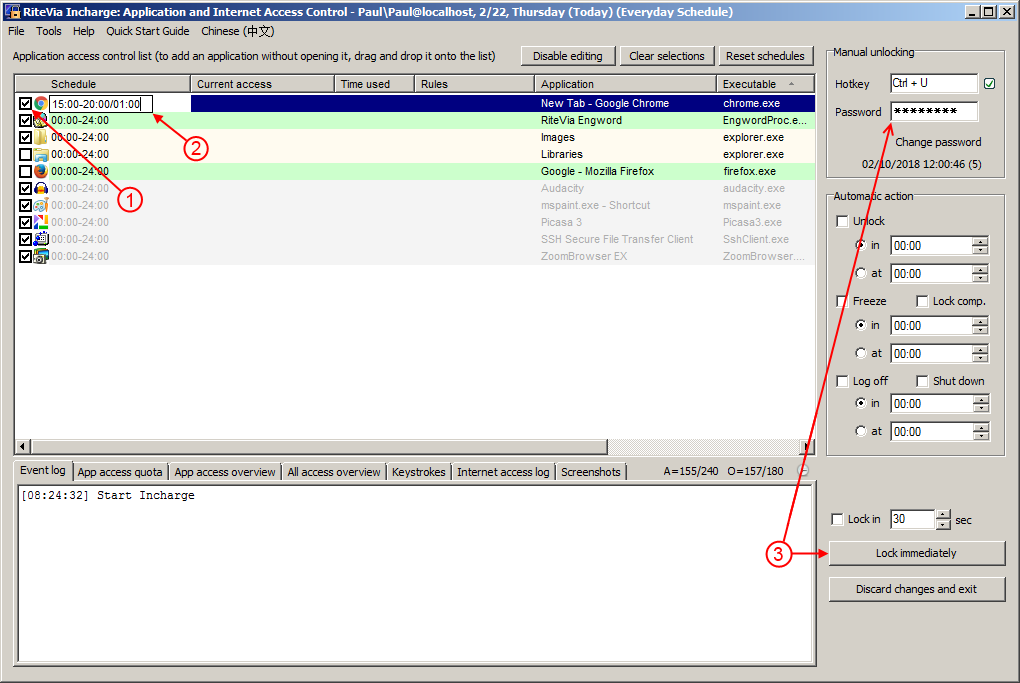This screenshot has width=1020, height=683.
Task: Click the ZoomBrowser EX camera icon
Action: [x=41, y=256]
